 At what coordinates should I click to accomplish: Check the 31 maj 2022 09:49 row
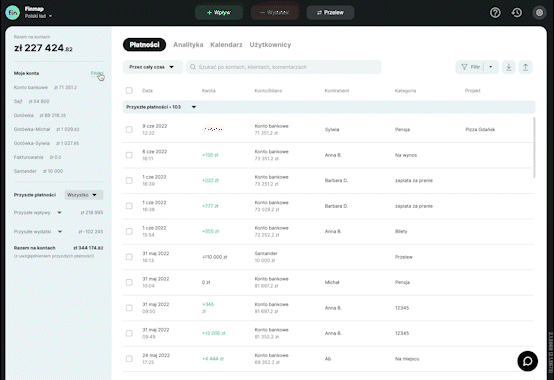[129, 333]
